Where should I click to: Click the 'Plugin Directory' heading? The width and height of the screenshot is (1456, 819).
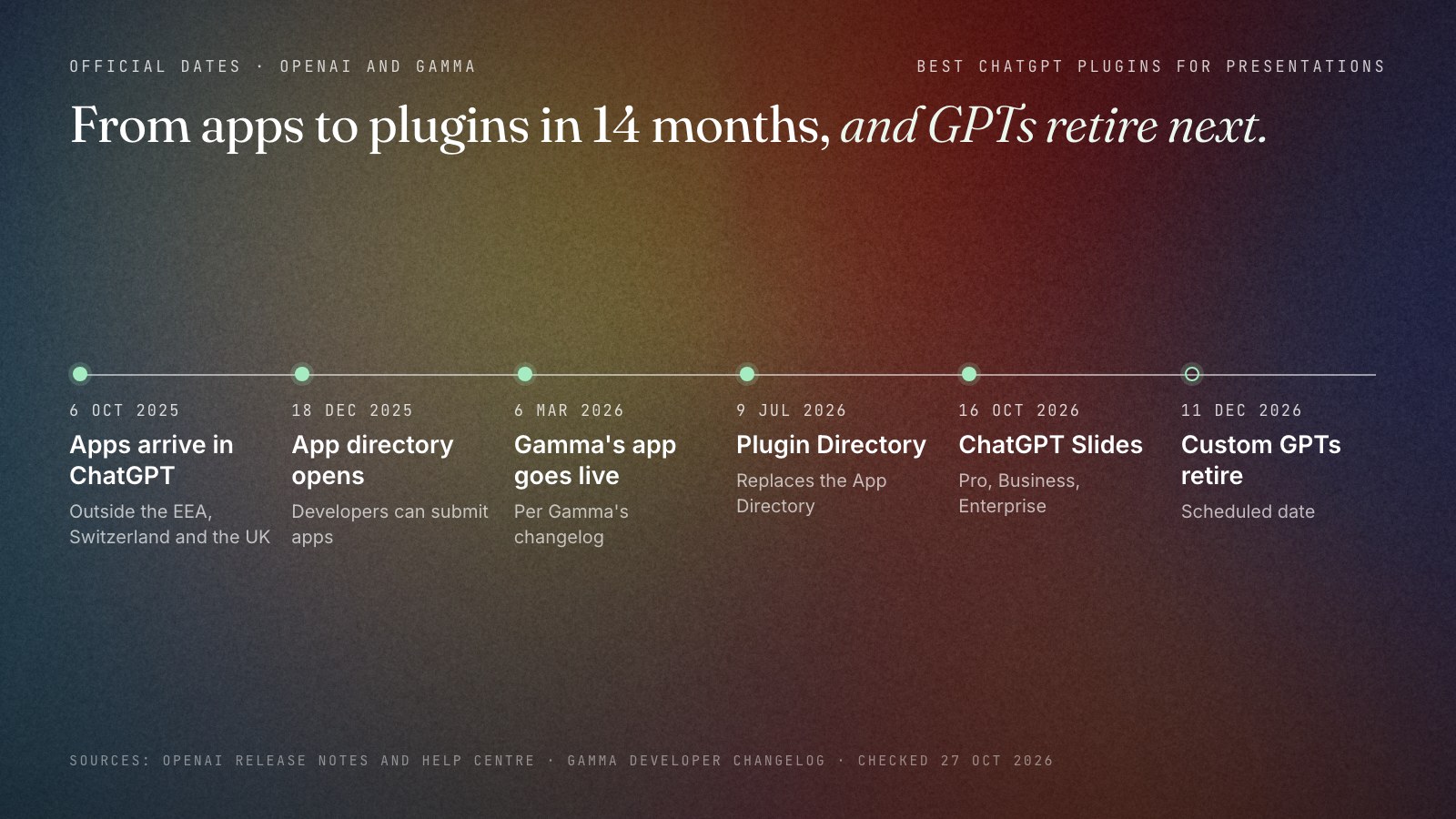(x=831, y=445)
